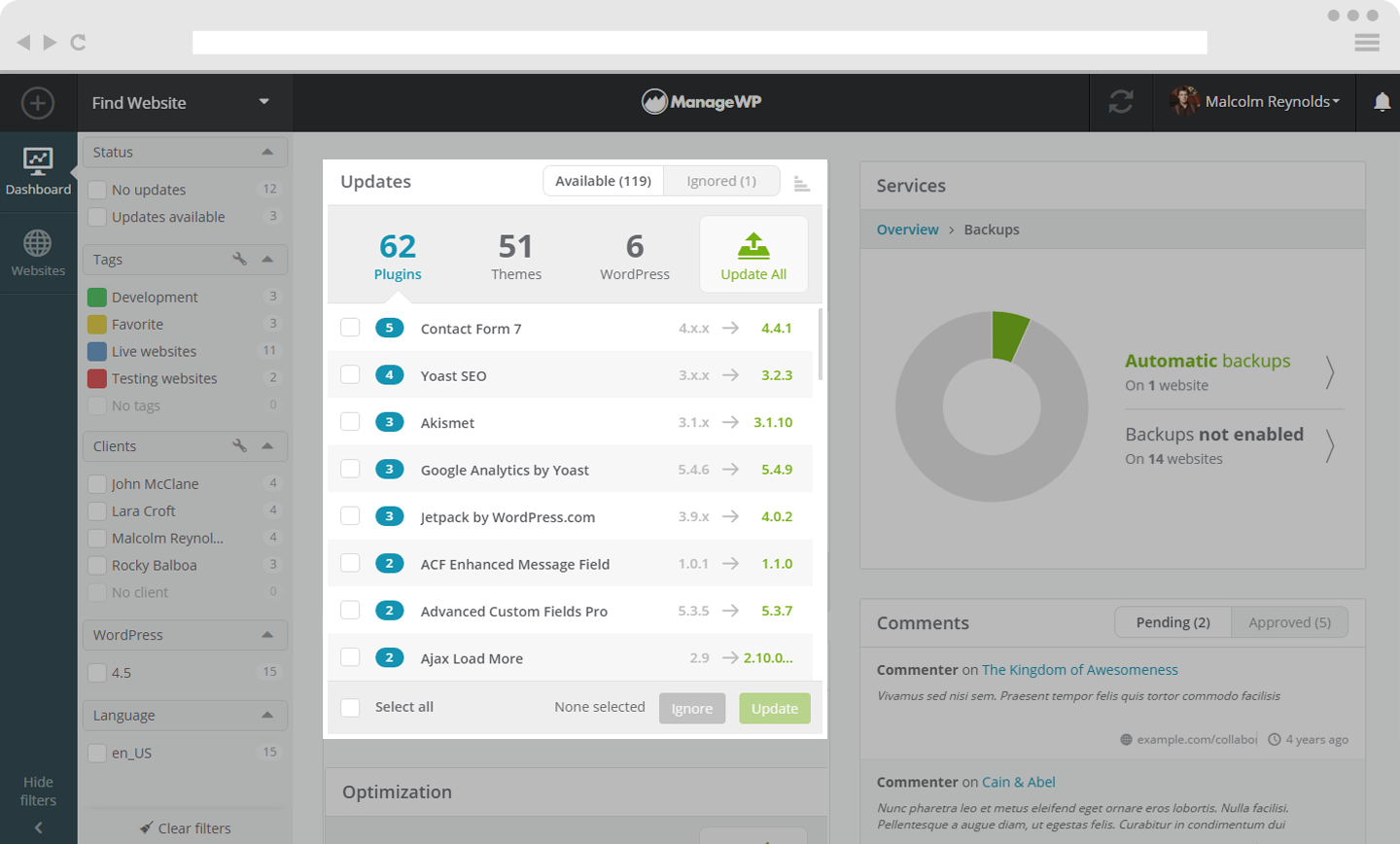Screen dimensions: 1400x844
Task: Collapse the Tags filter section
Action: point(267,259)
